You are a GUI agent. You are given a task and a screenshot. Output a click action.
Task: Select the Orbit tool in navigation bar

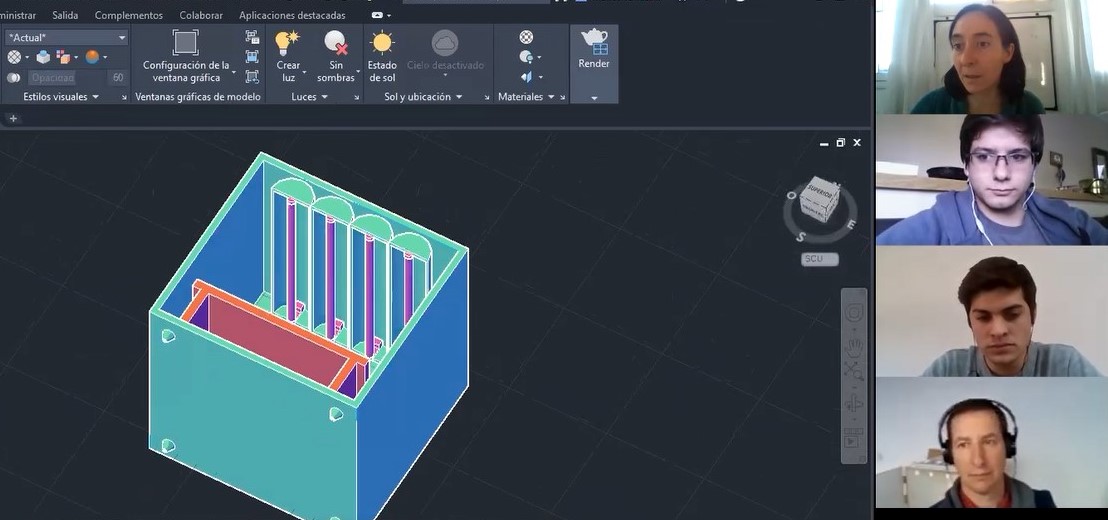pyautogui.click(x=854, y=405)
